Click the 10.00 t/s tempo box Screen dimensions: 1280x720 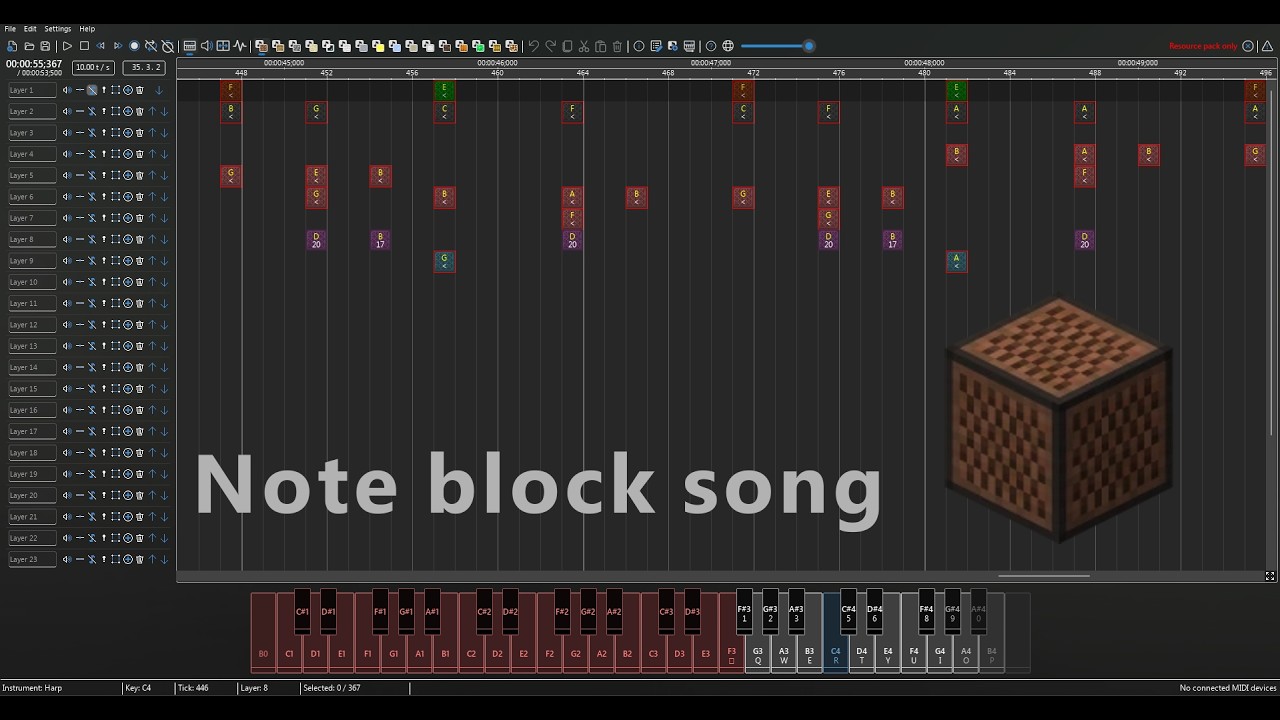(93, 67)
